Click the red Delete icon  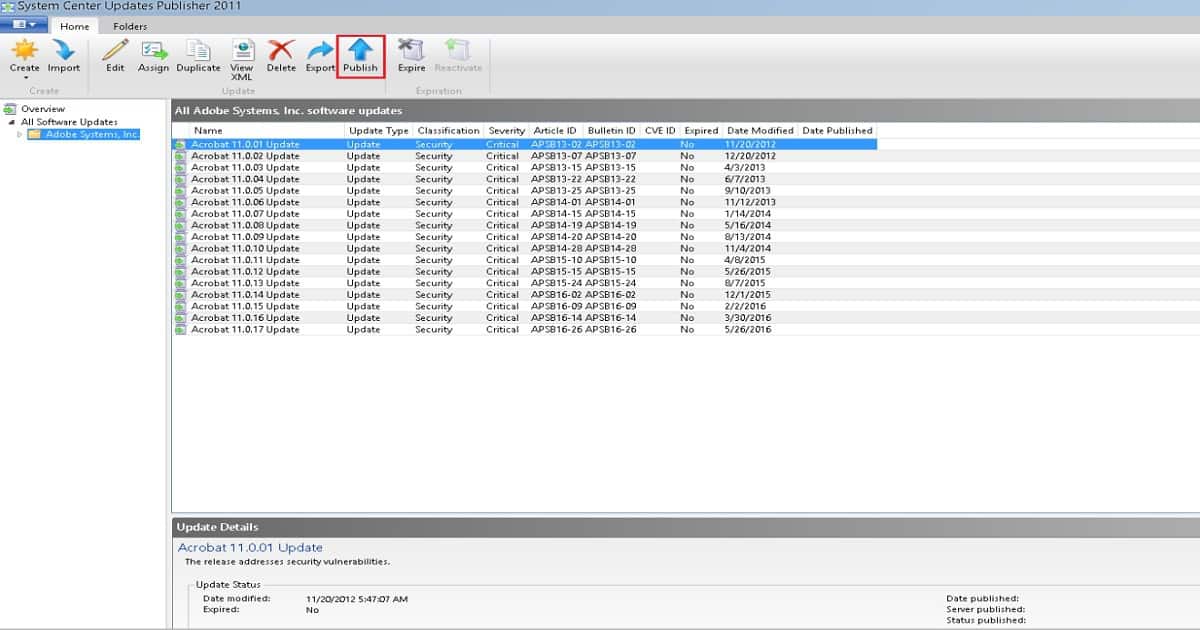(x=281, y=50)
